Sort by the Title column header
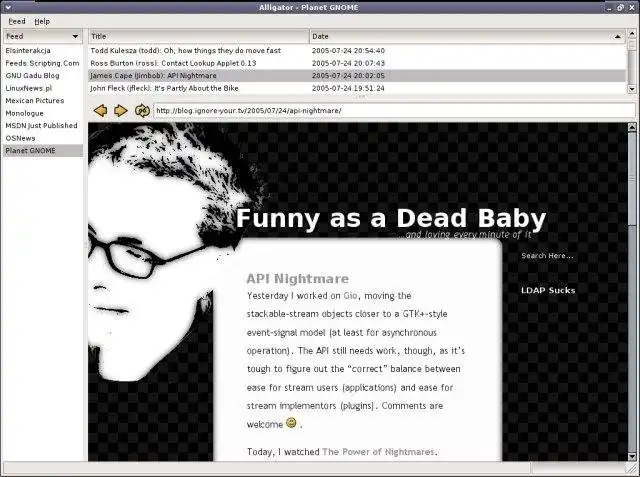The height and width of the screenshot is (477, 640). (x=199, y=36)
